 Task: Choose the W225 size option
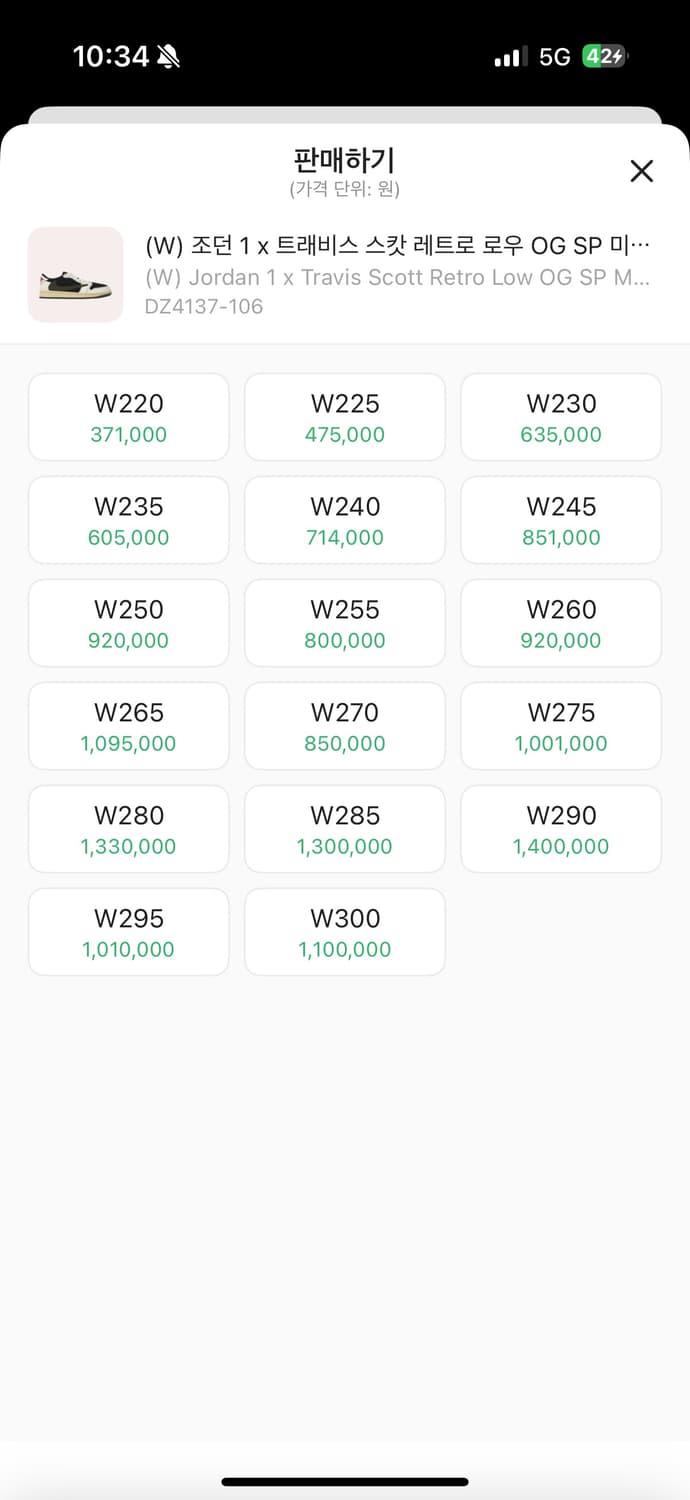pos(345,417)
